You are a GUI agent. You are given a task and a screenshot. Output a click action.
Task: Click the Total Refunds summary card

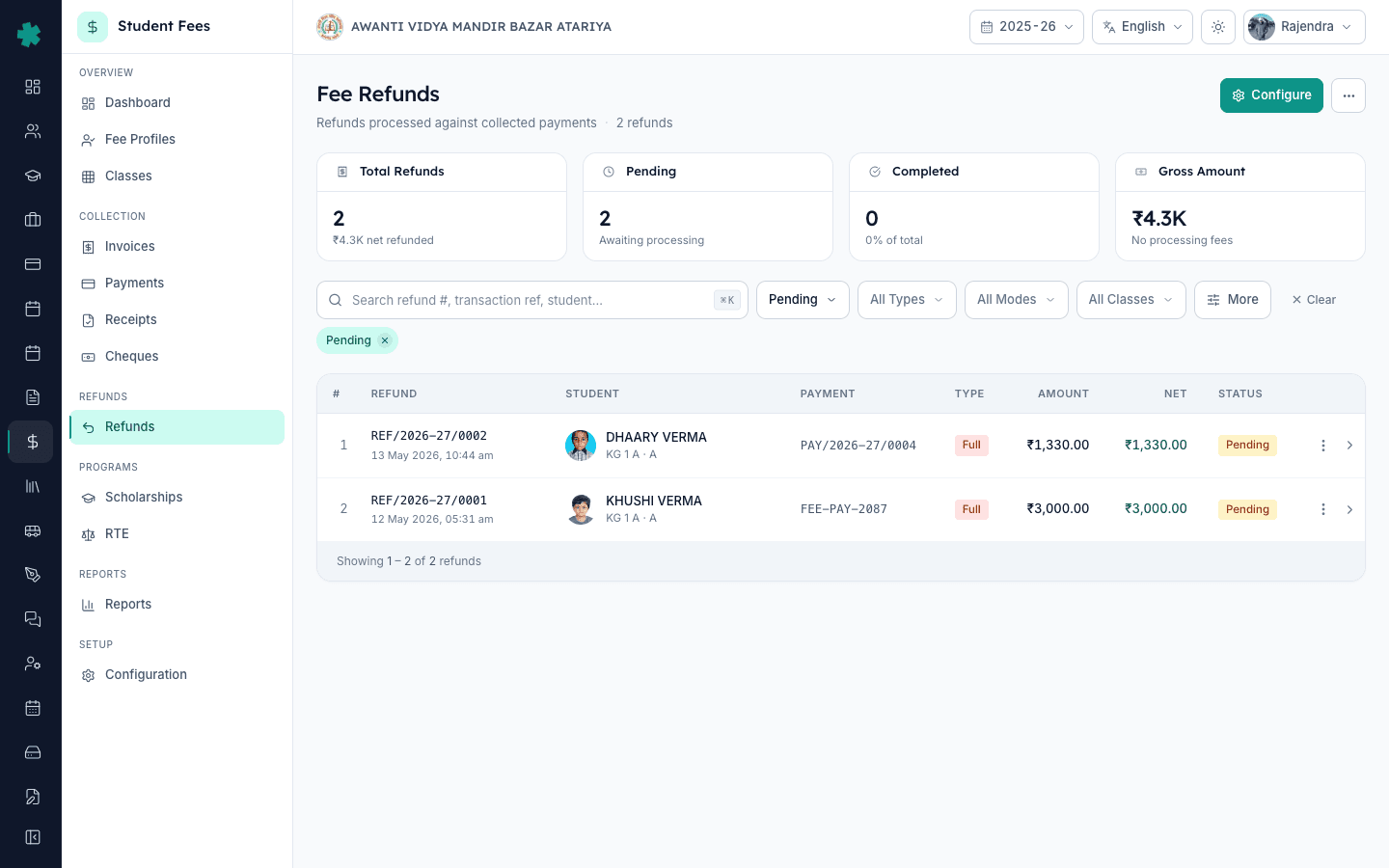pyautogui.click(x=442, y=206)
